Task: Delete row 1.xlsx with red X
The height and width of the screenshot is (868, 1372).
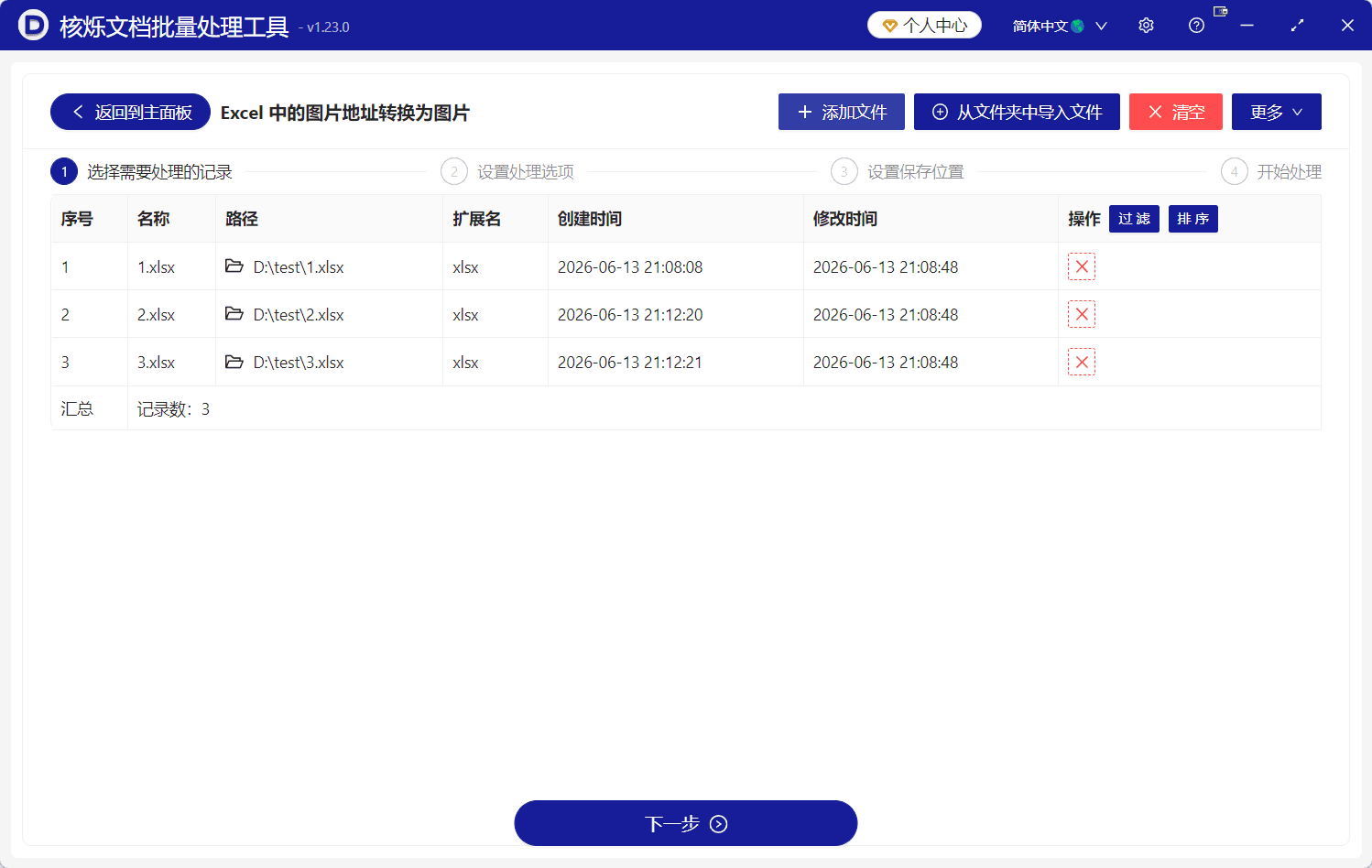Action: [1082, 266]
